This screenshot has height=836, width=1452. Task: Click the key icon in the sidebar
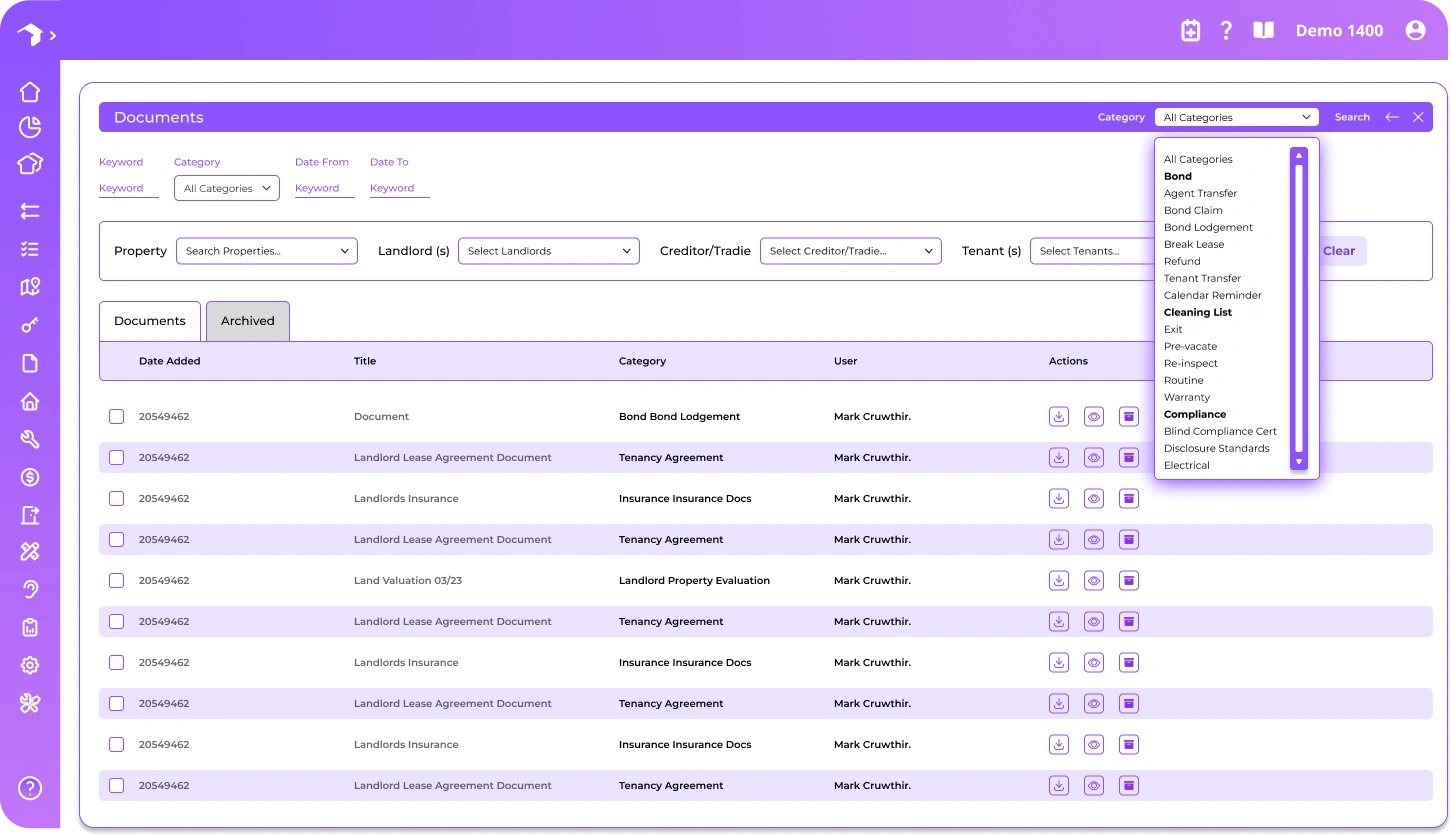click(x=30, y=326)
